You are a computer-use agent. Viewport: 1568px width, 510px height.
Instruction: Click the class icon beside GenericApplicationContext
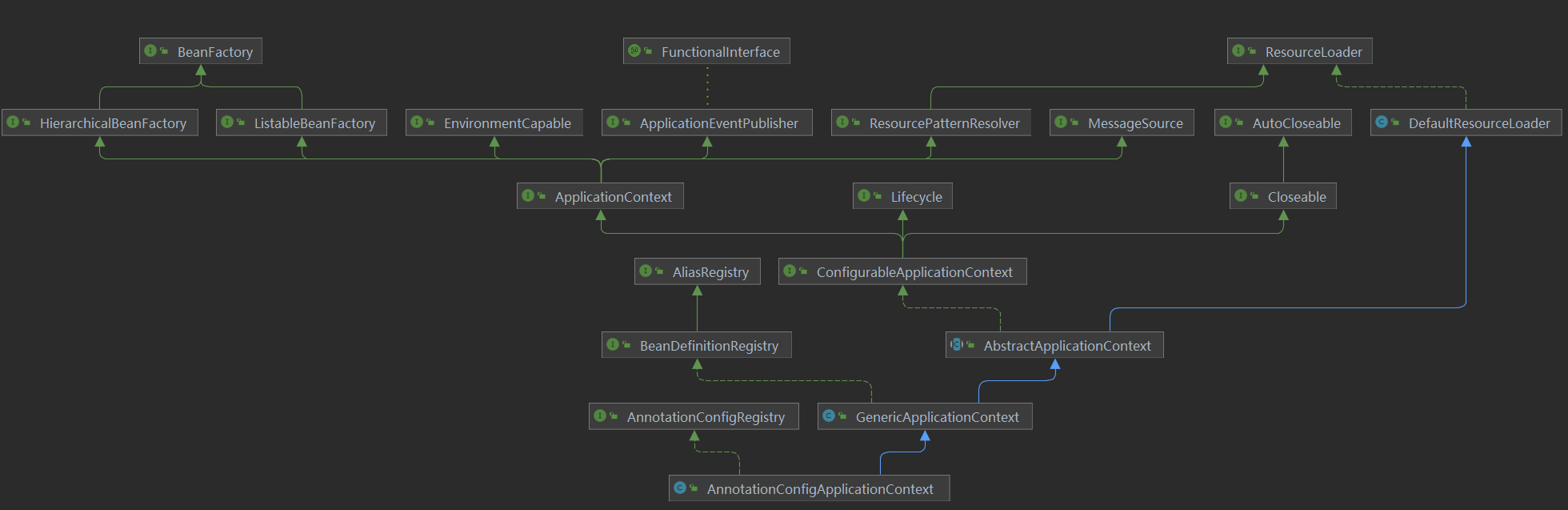tap(829, 416)
